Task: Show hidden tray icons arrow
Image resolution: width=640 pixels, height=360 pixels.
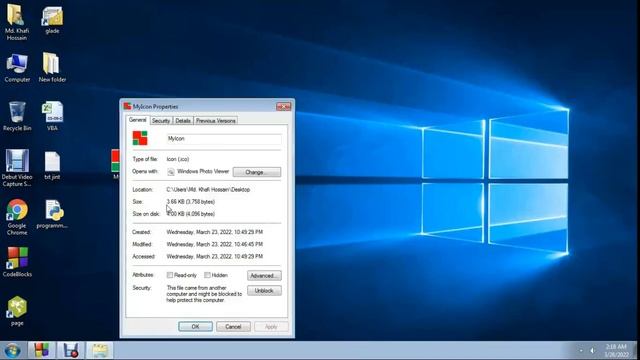Action: [x=581, y=351]
